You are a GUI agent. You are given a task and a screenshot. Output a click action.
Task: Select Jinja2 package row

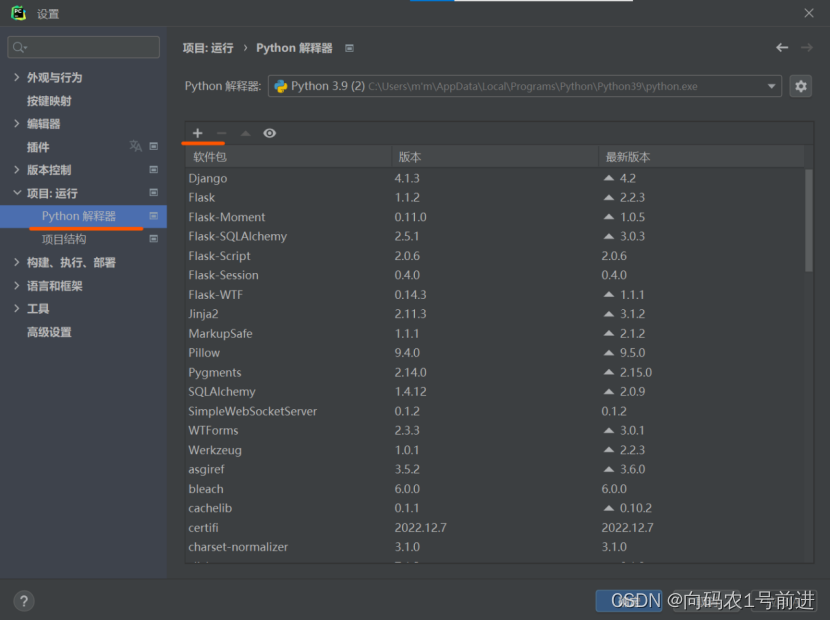point(495,314)
